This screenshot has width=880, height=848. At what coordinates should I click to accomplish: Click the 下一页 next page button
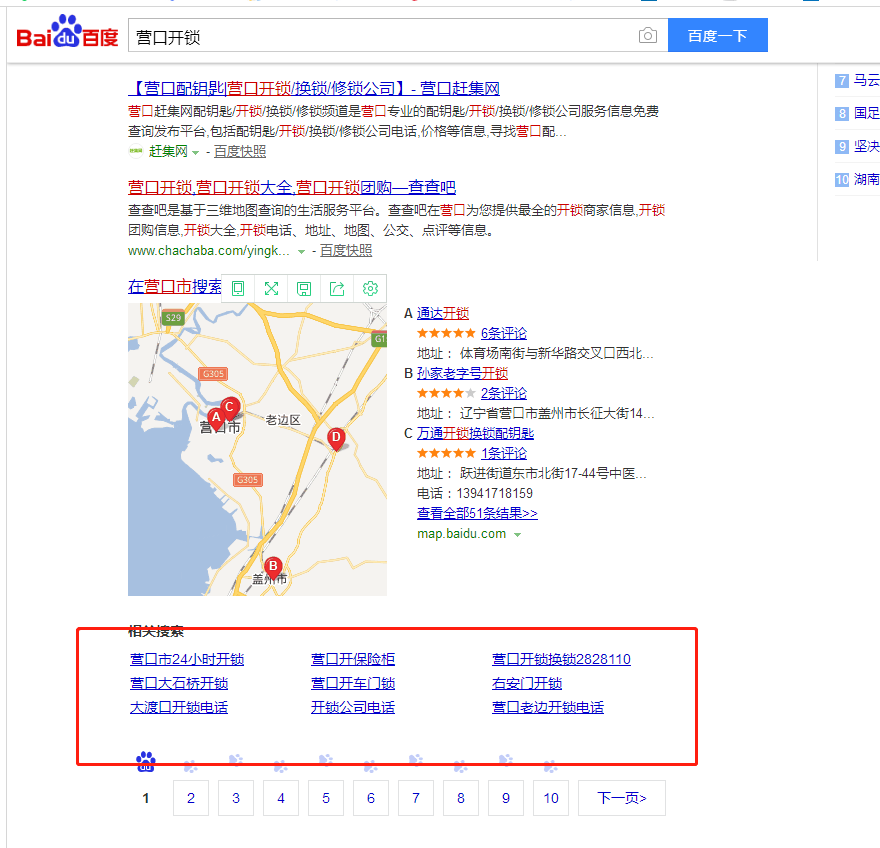point(621,798)
